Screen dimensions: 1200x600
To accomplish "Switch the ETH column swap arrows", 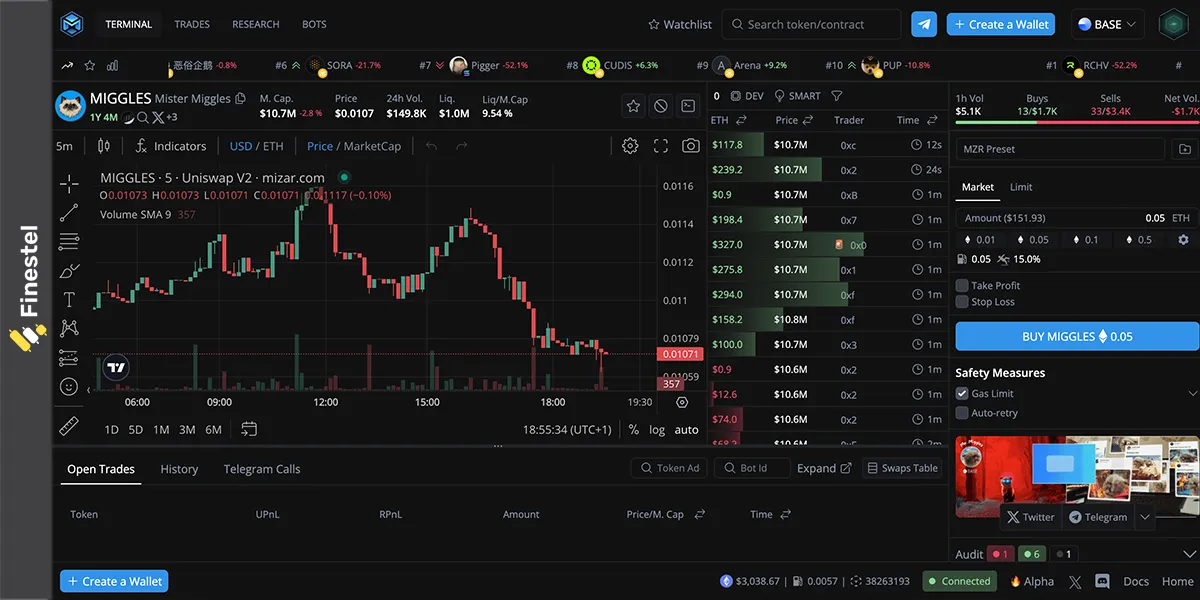I will click(x=742, y=120).
